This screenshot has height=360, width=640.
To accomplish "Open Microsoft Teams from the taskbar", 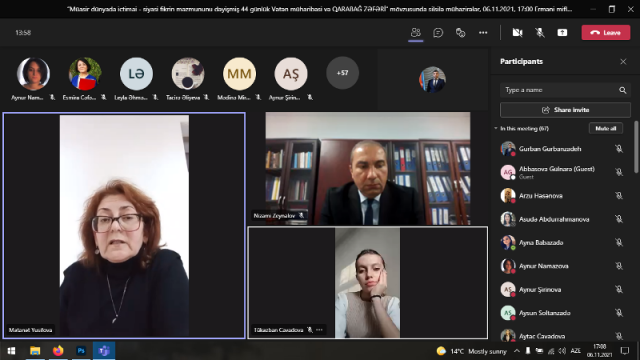I will [104, 351].
